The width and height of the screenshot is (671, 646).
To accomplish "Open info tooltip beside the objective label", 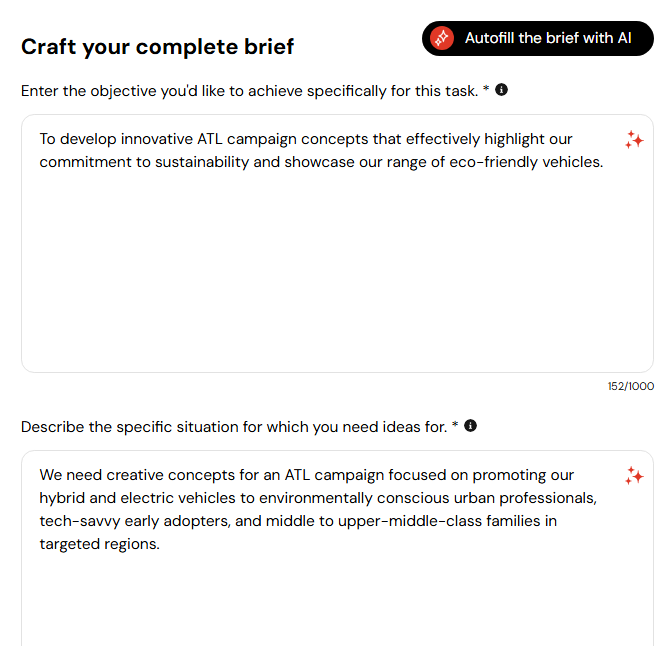I will [x=501, y=90].
